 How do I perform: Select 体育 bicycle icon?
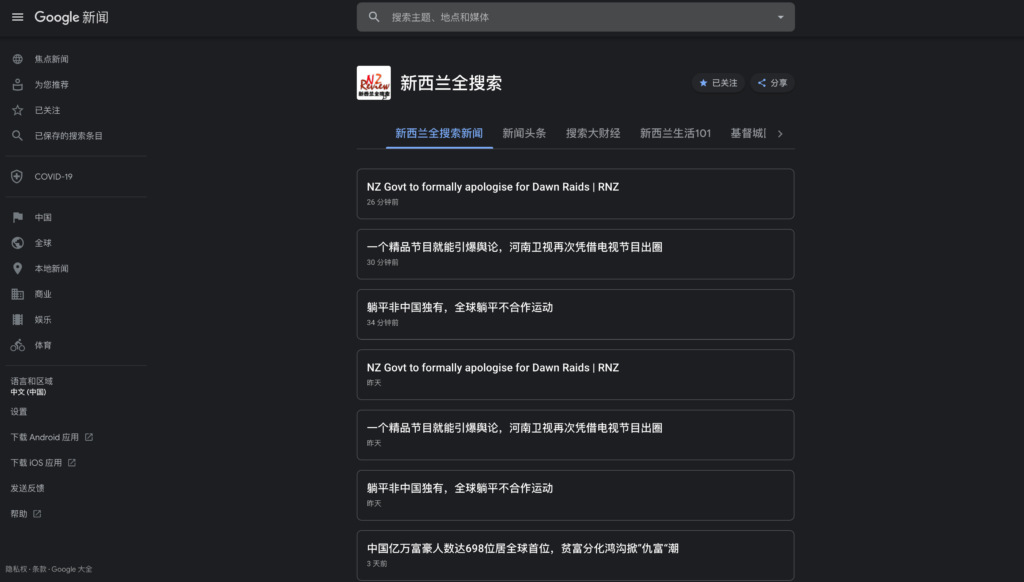coord(18,345)
